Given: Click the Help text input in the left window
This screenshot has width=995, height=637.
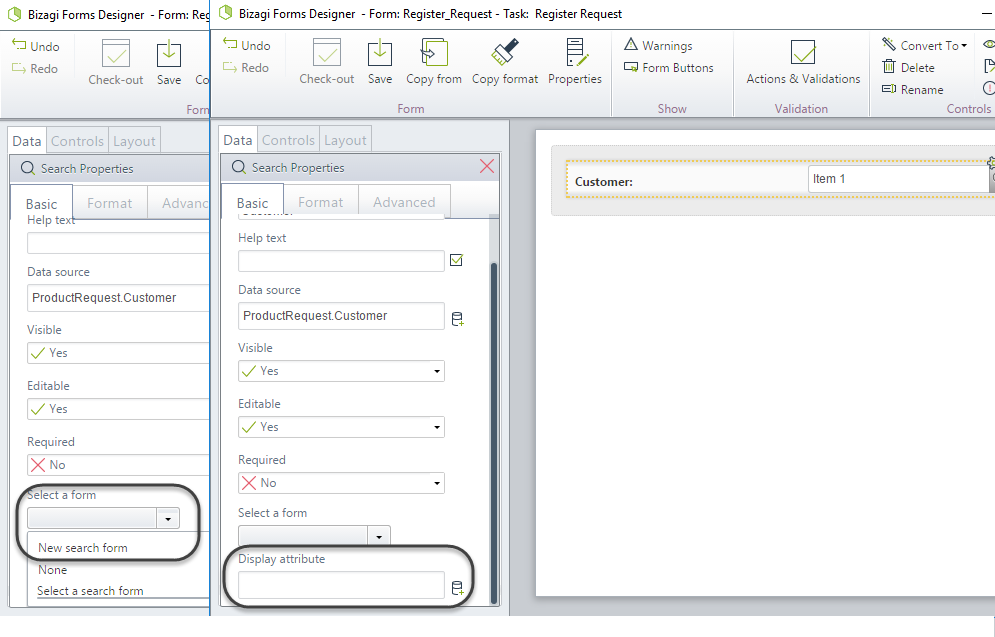Looking at the screenshot, I should click(x=118, y=243).
